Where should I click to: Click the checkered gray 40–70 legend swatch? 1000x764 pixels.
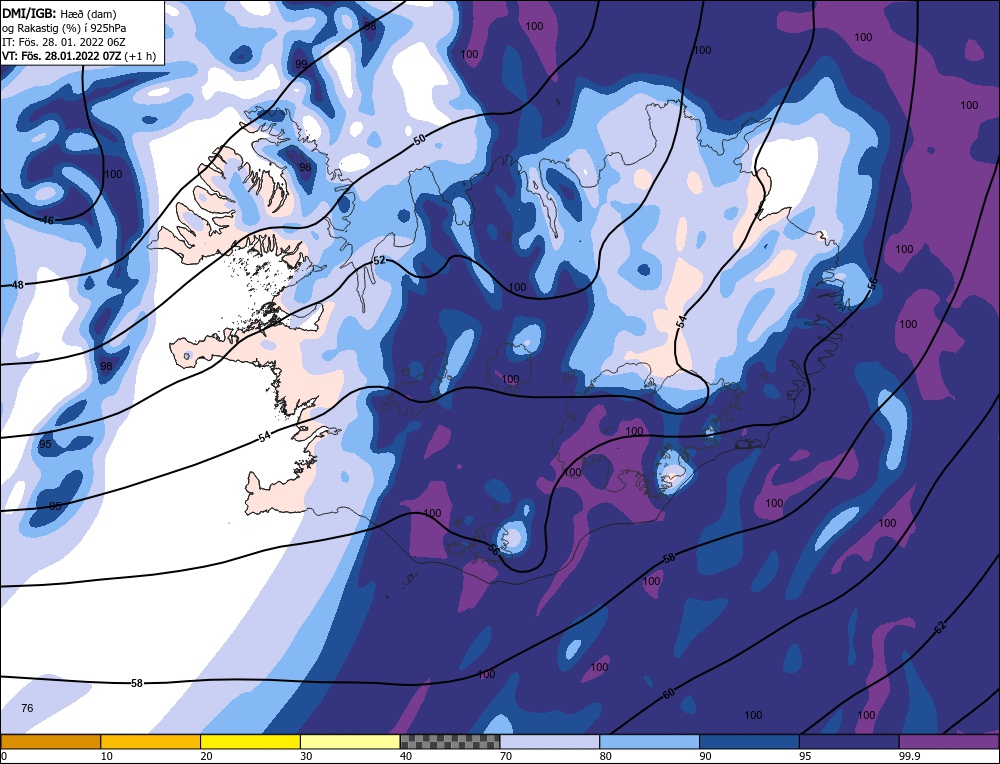point(450,742)
